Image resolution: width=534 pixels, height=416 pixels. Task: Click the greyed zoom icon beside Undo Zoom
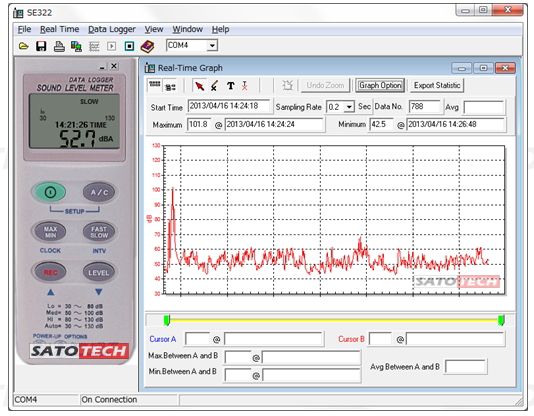coord(288,85)
